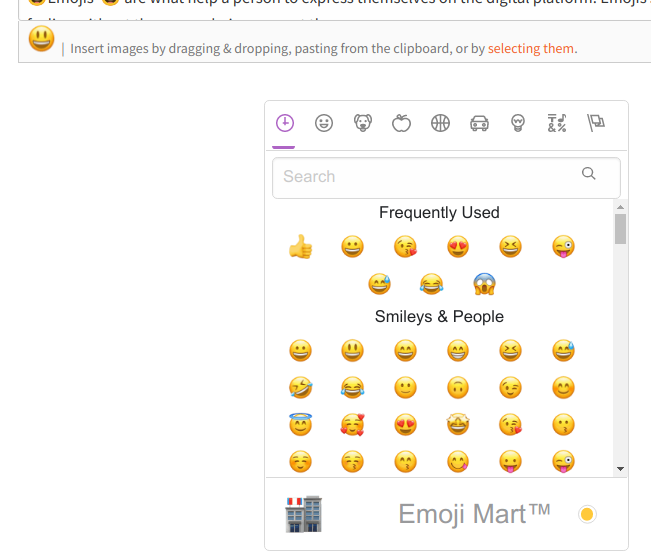
Task: Pick beaming teeth grin emoji
Action: pyautogui.click(x=458, y=351)
